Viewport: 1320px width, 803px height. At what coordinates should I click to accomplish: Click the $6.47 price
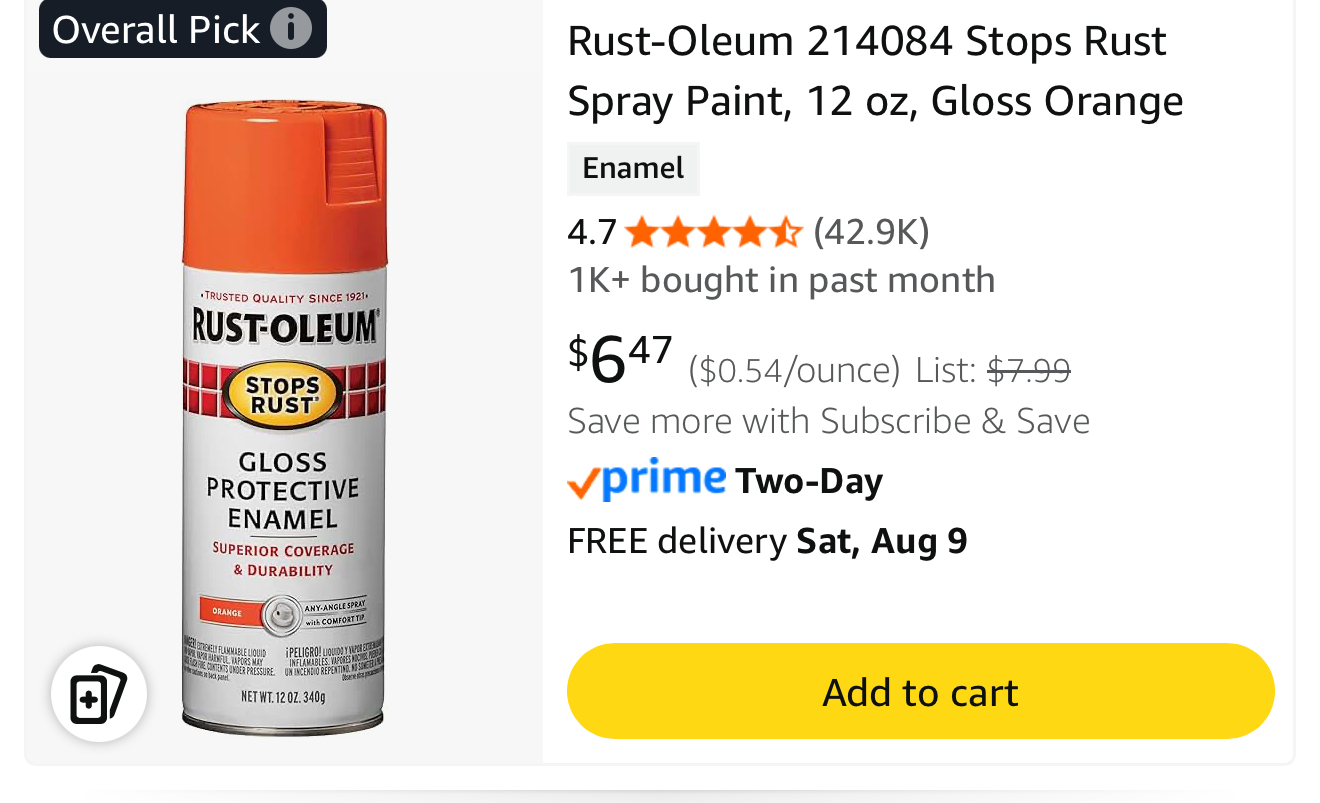620,358
